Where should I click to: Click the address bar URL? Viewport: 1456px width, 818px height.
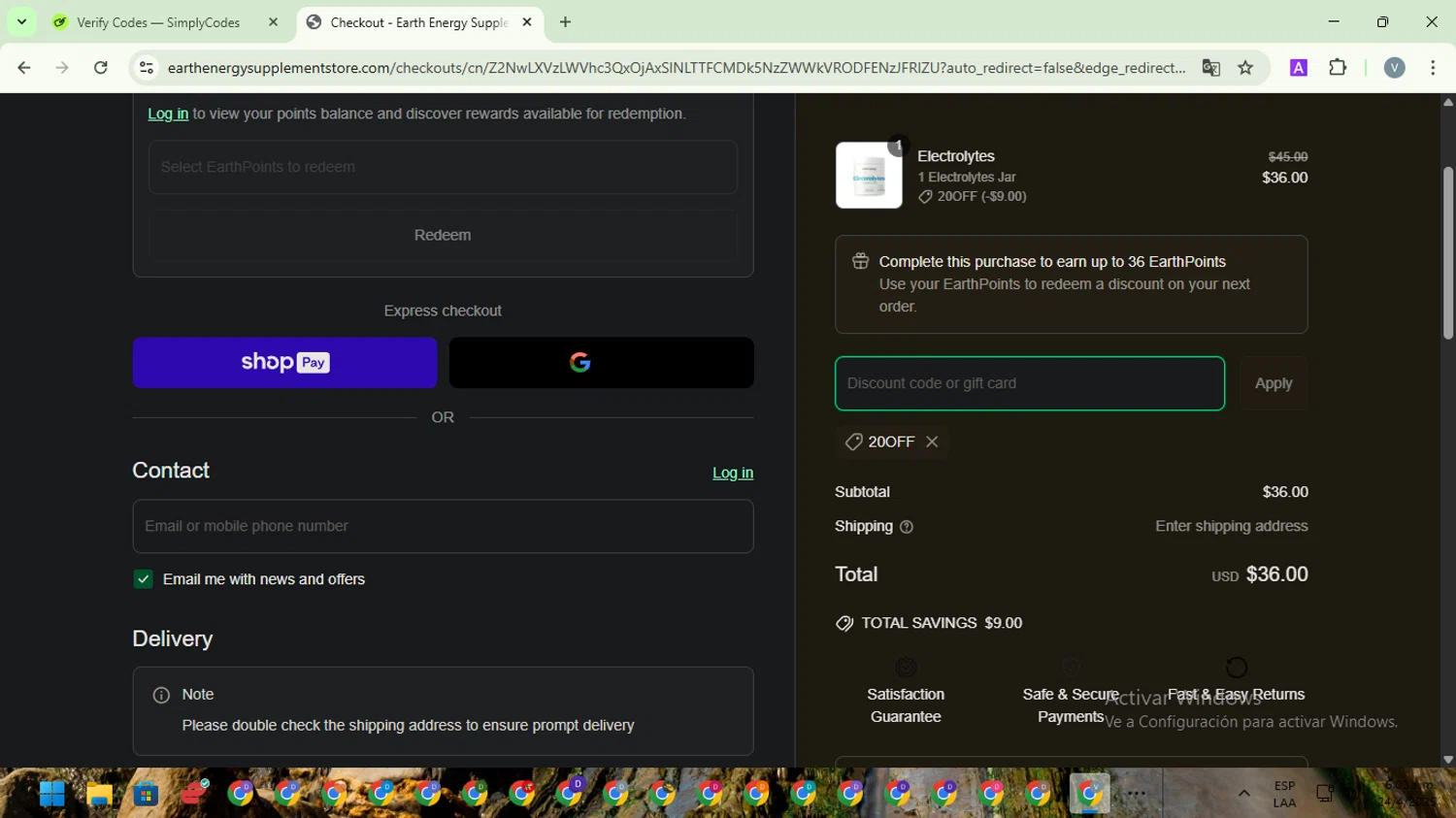point(676,68)
